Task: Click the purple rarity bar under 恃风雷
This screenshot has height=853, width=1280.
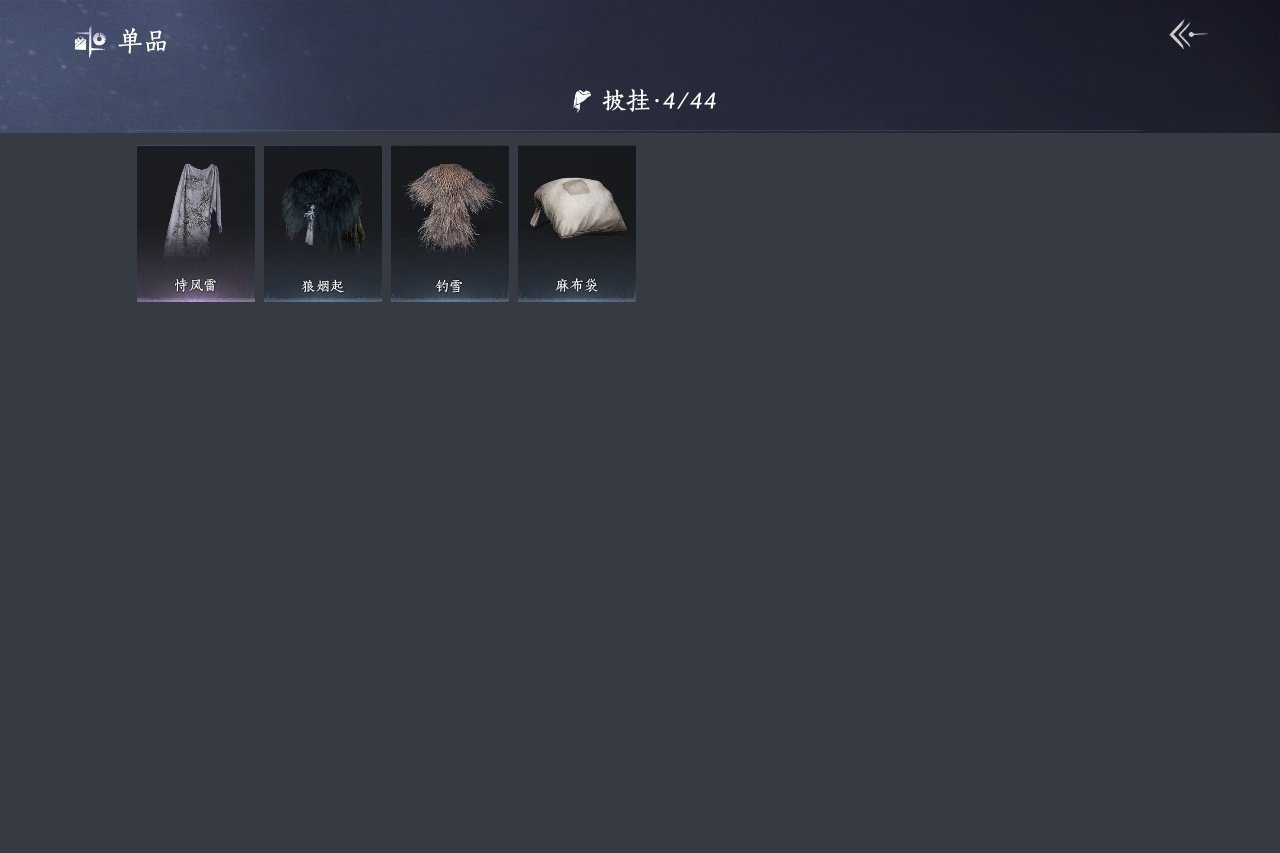Action: click(x=195, y=298)
